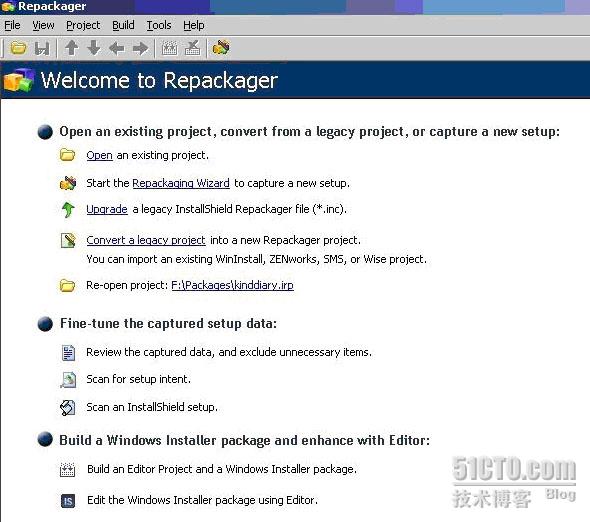Image resolution: width=590 pixels, height=522 pixels.
Task: Click the folder icon beside Re-open project
Action: [x=68, y=285]
